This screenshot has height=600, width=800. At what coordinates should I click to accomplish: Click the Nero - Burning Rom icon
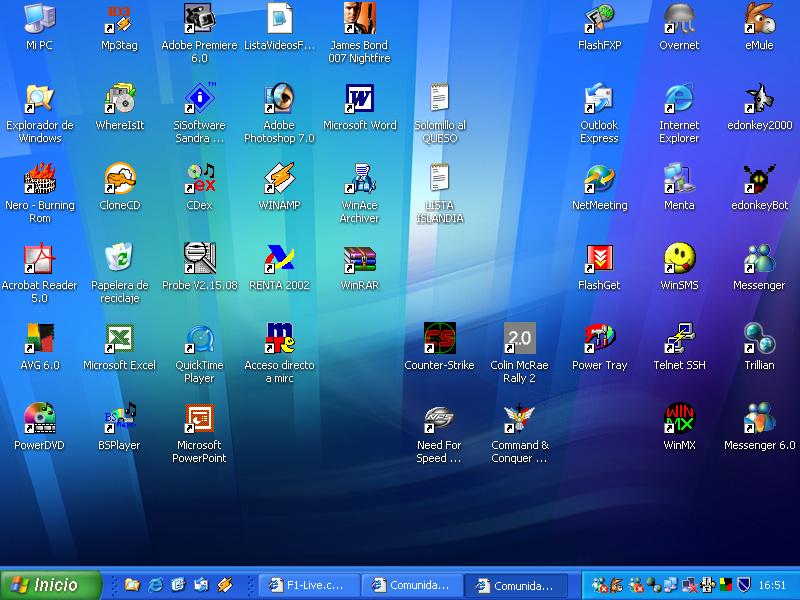[40, 180]
